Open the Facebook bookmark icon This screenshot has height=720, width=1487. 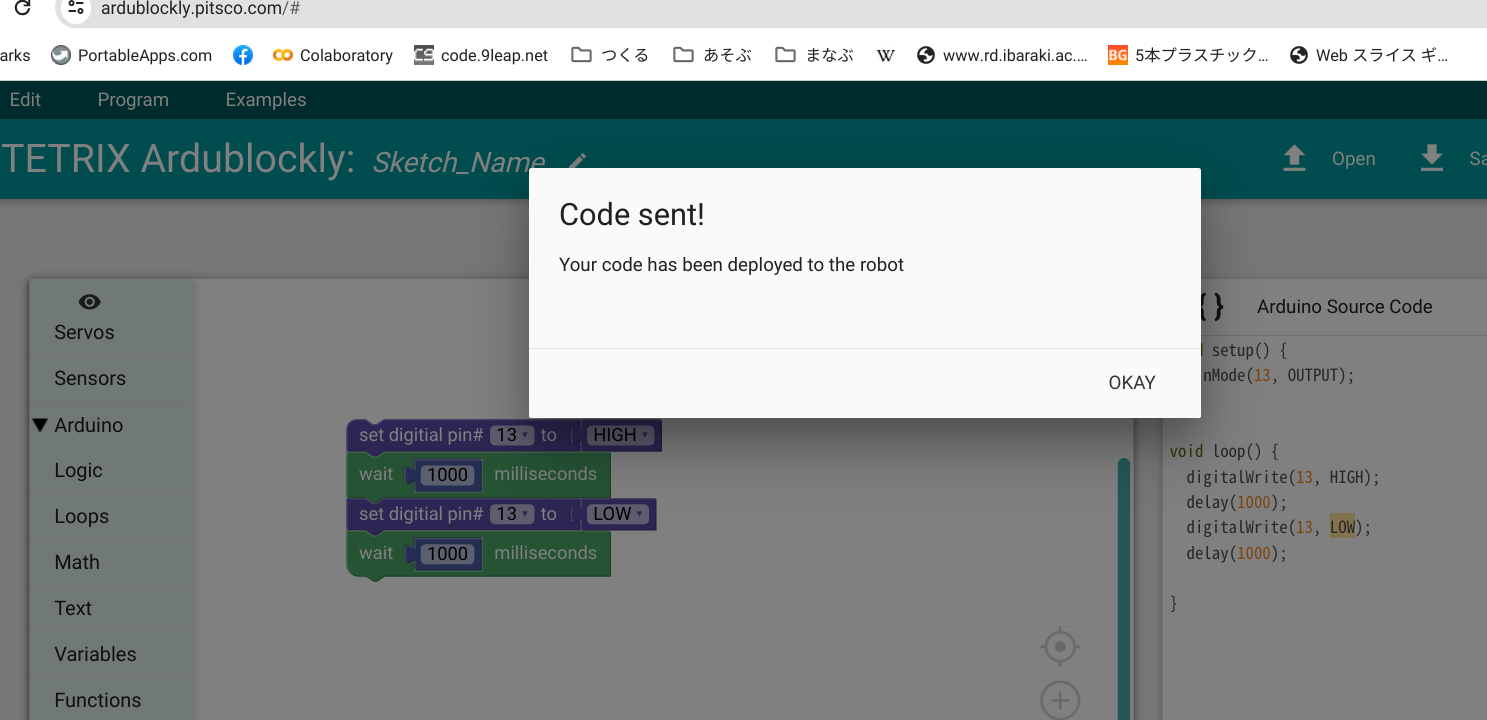pos(243,55)
